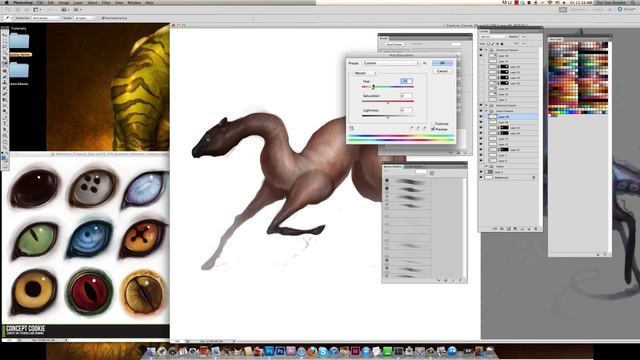
Task: Click the Skype icon in the Dock
Action: coord(323,351)
